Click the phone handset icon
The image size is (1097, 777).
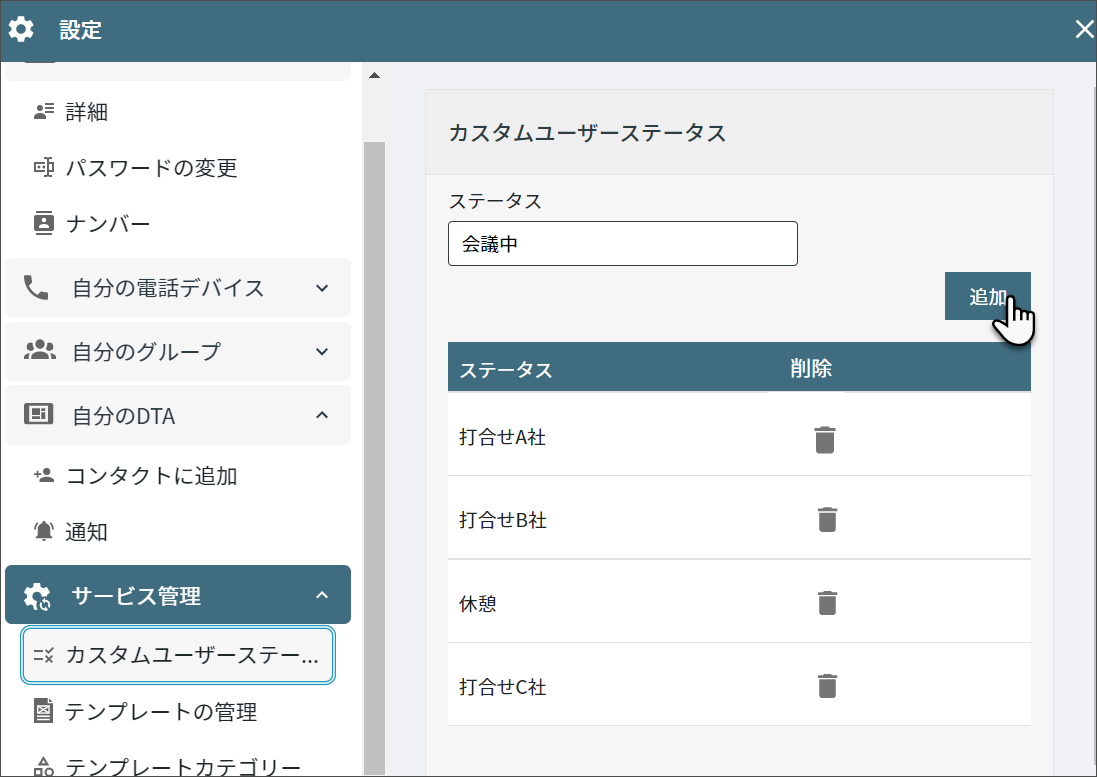(36, 287)
